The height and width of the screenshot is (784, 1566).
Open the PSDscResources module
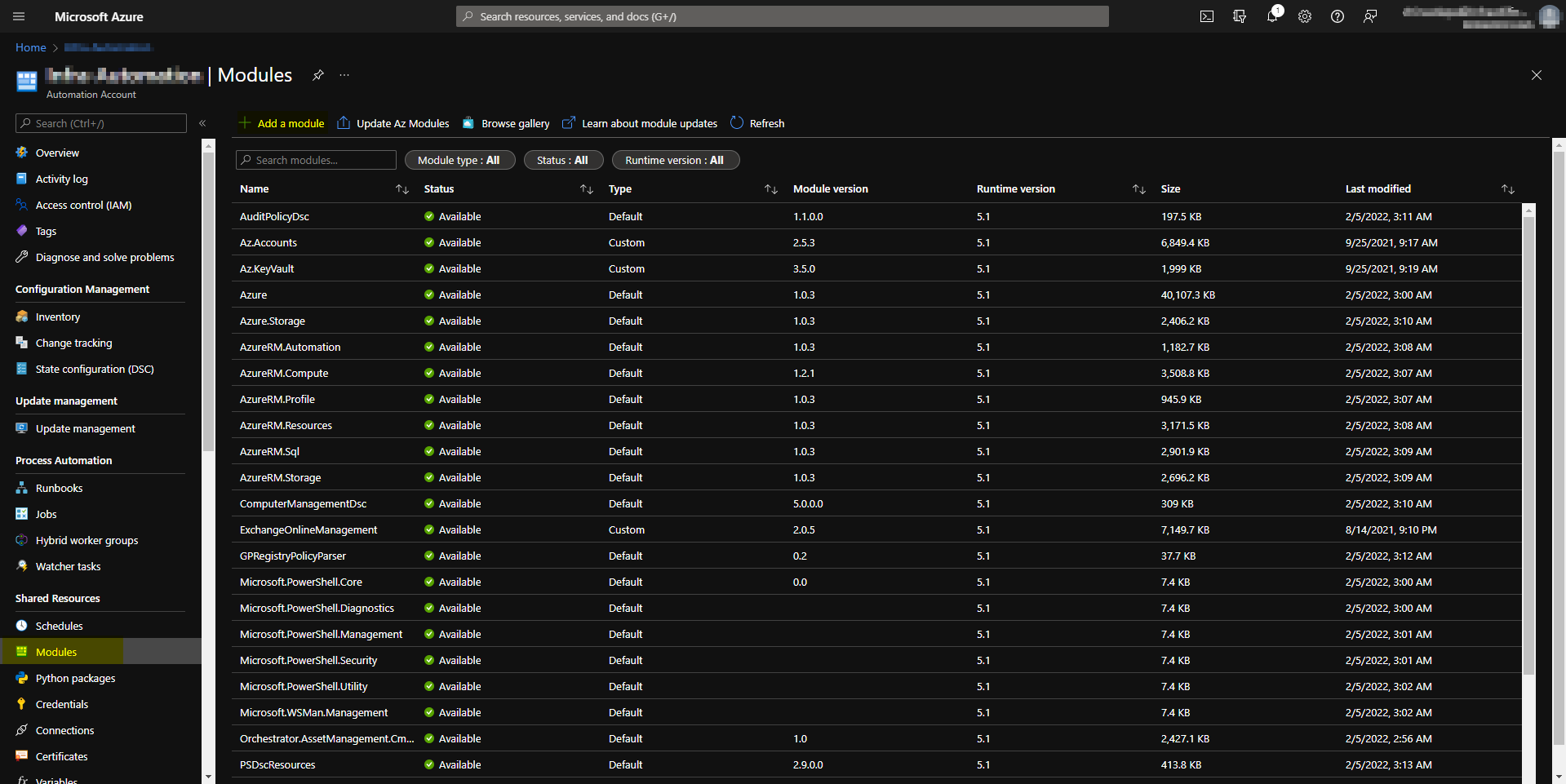277,764
